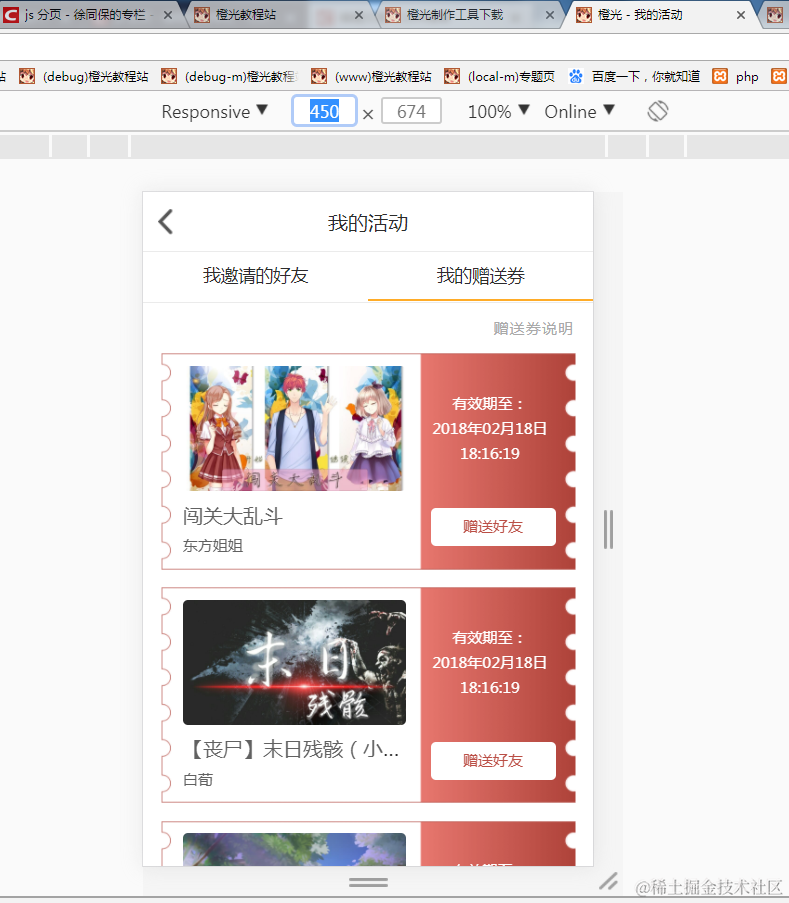Click the 我的活动 page title

(368, 223)
